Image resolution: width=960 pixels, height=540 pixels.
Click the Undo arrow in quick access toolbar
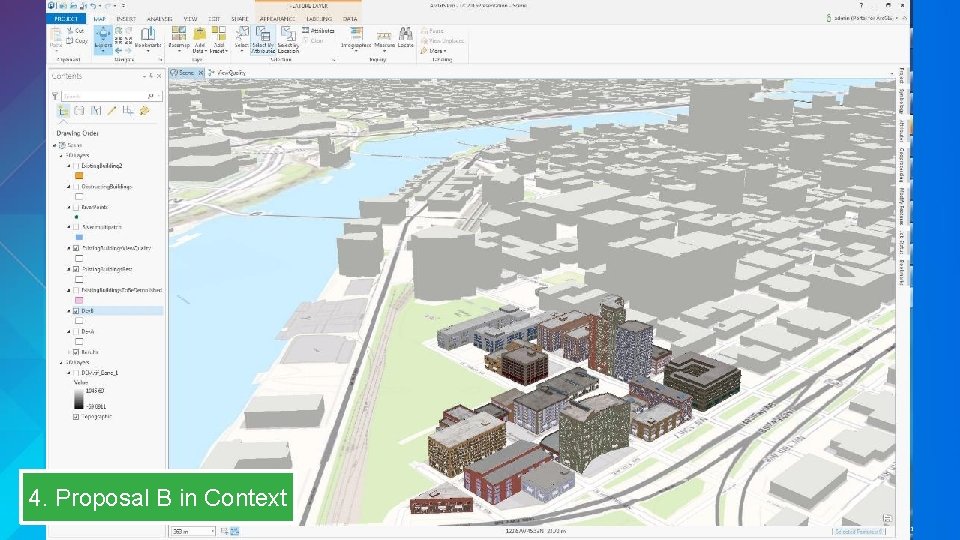(94, 6)
